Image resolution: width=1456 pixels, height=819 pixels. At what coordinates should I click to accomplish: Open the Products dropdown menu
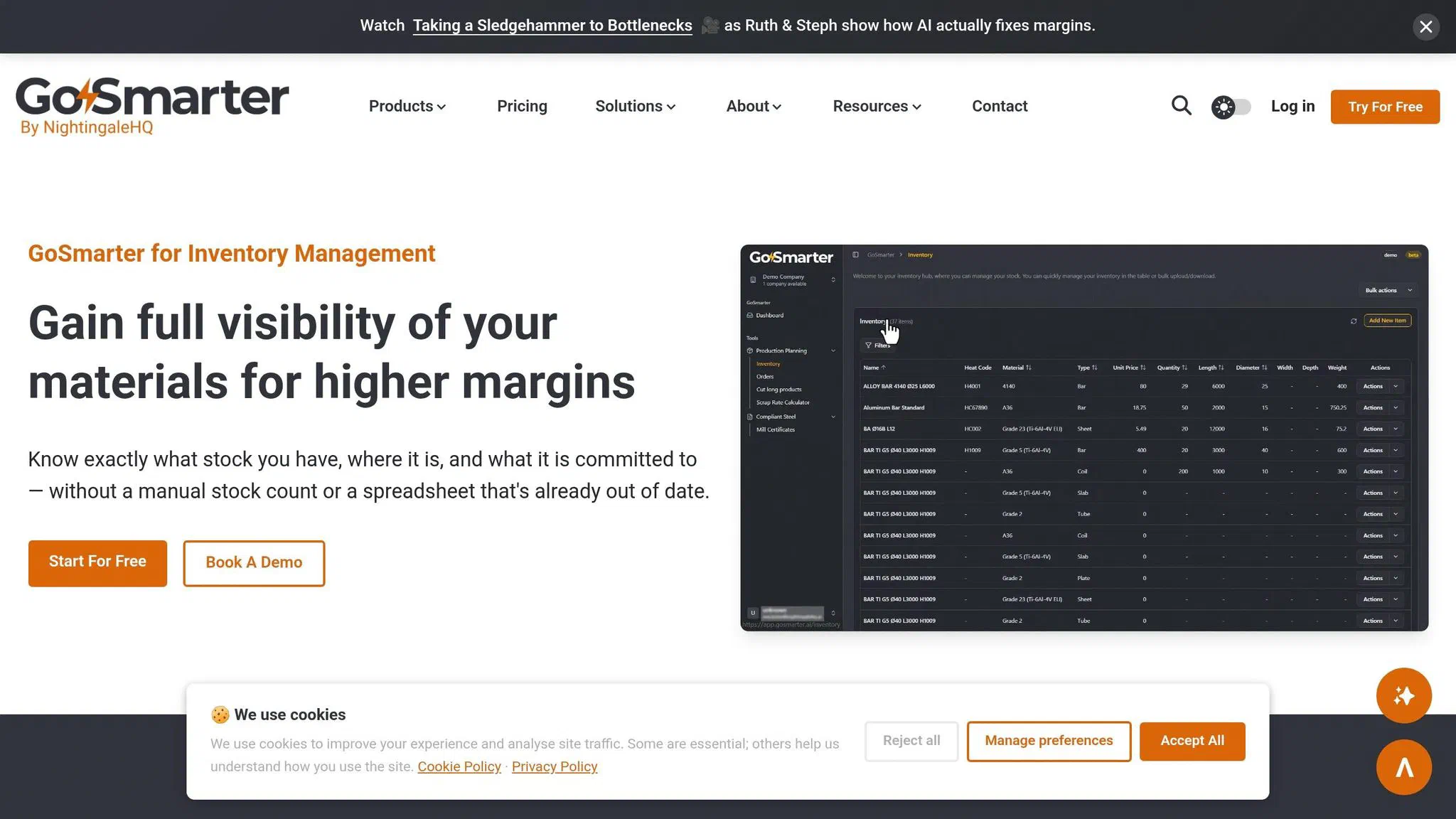[x=407, y=106]
